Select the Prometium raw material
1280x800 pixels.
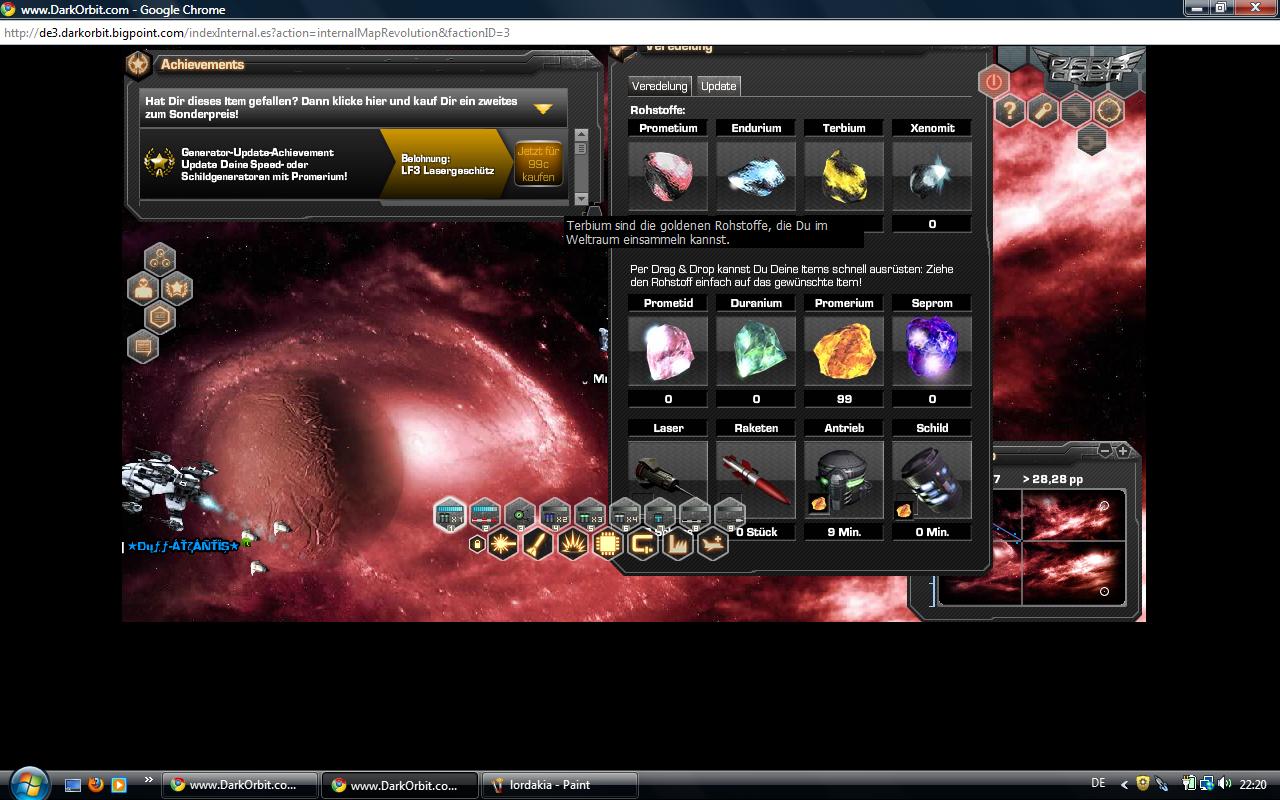coord(668,176)
